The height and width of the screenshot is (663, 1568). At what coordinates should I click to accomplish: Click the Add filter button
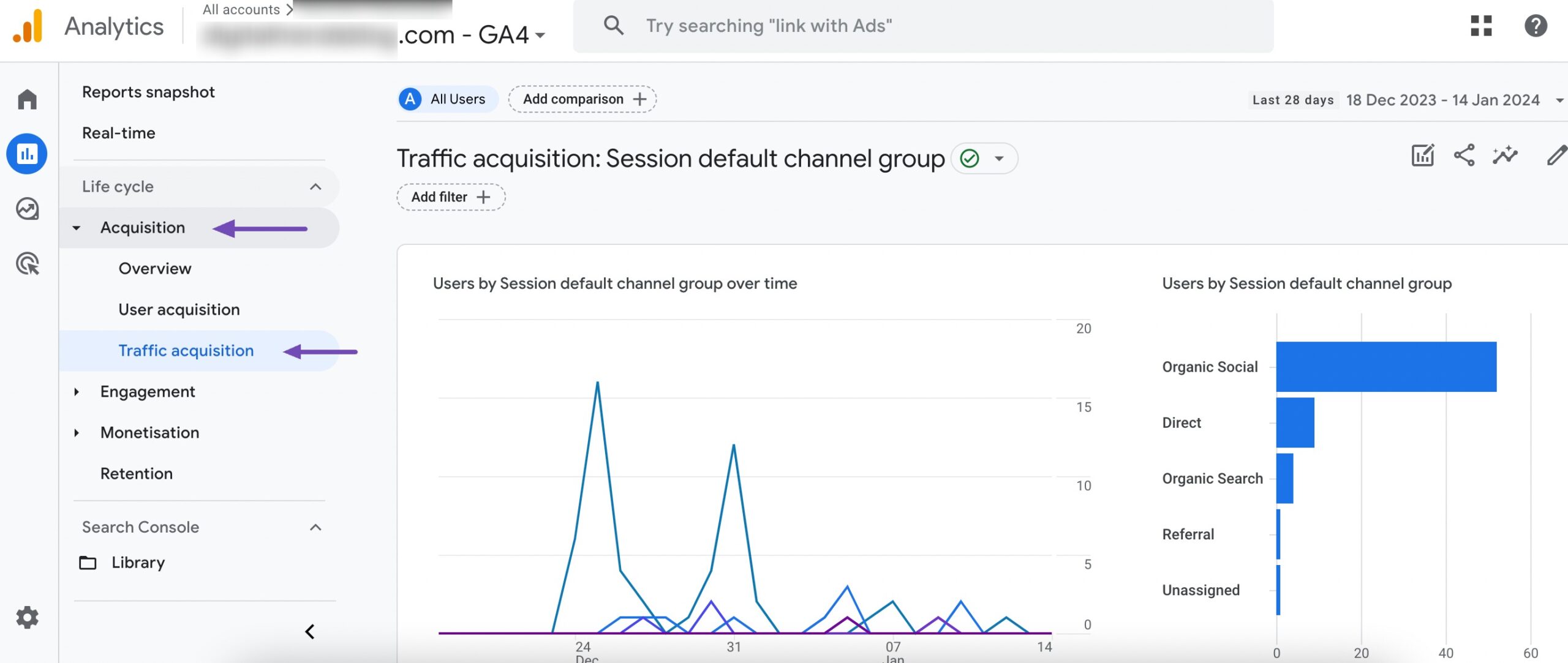451,197
